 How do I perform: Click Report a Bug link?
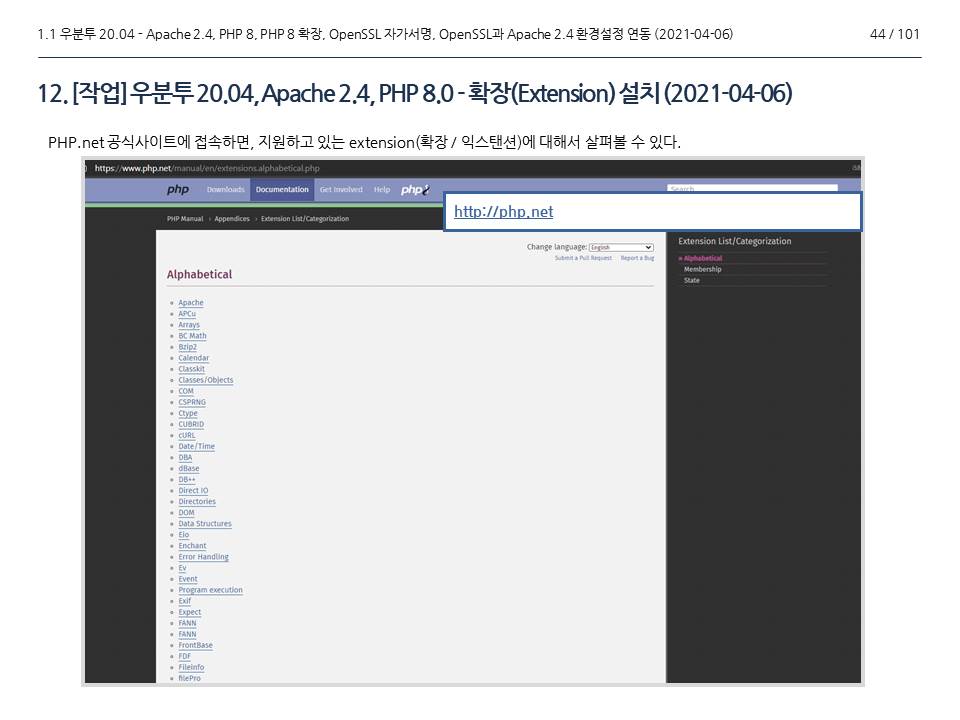coord(637,258)
